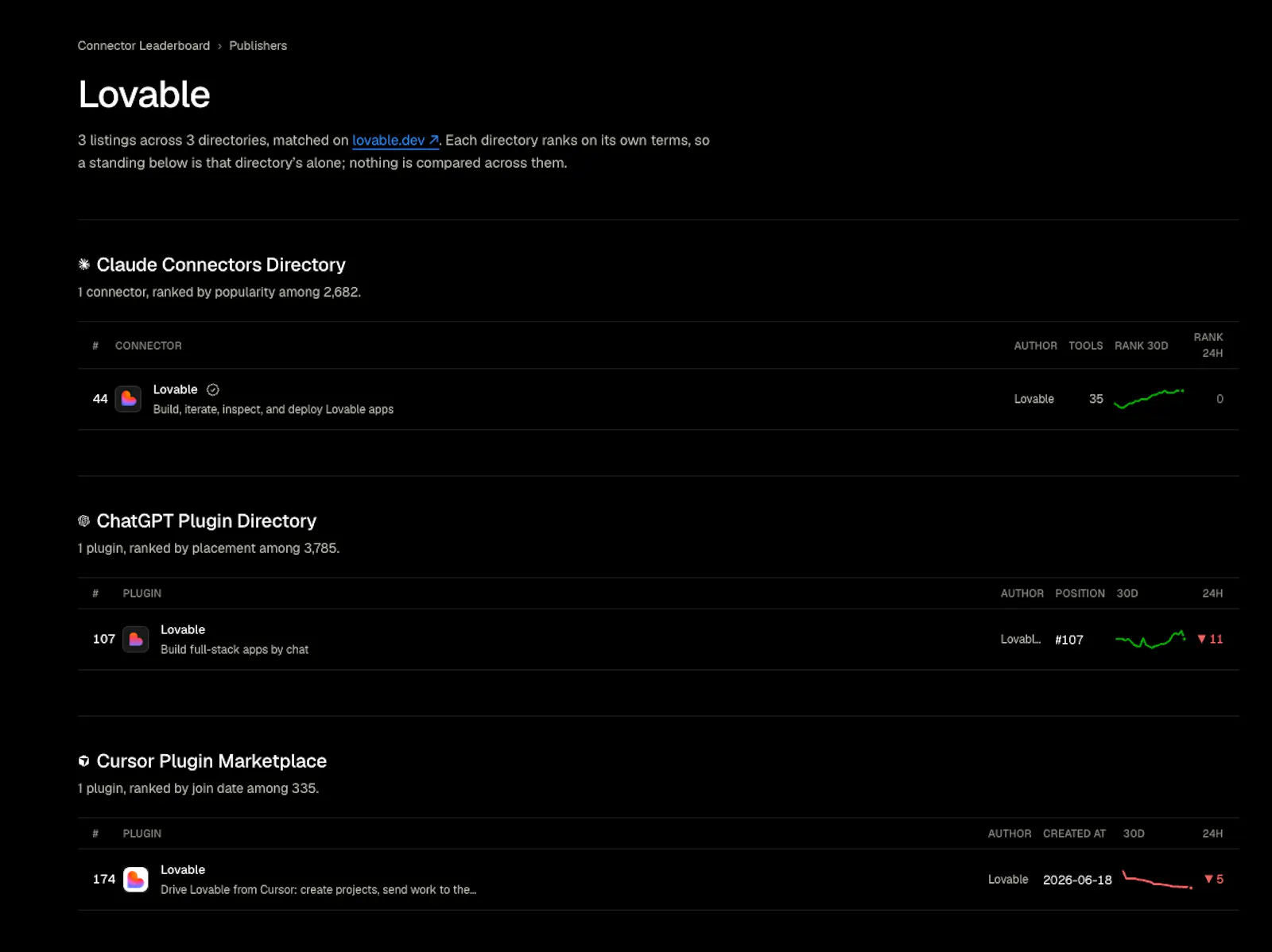Click the Cursor row's red 30D sparkline
This screenshot has height=952, width=1272.
(x=1158, y=880)
